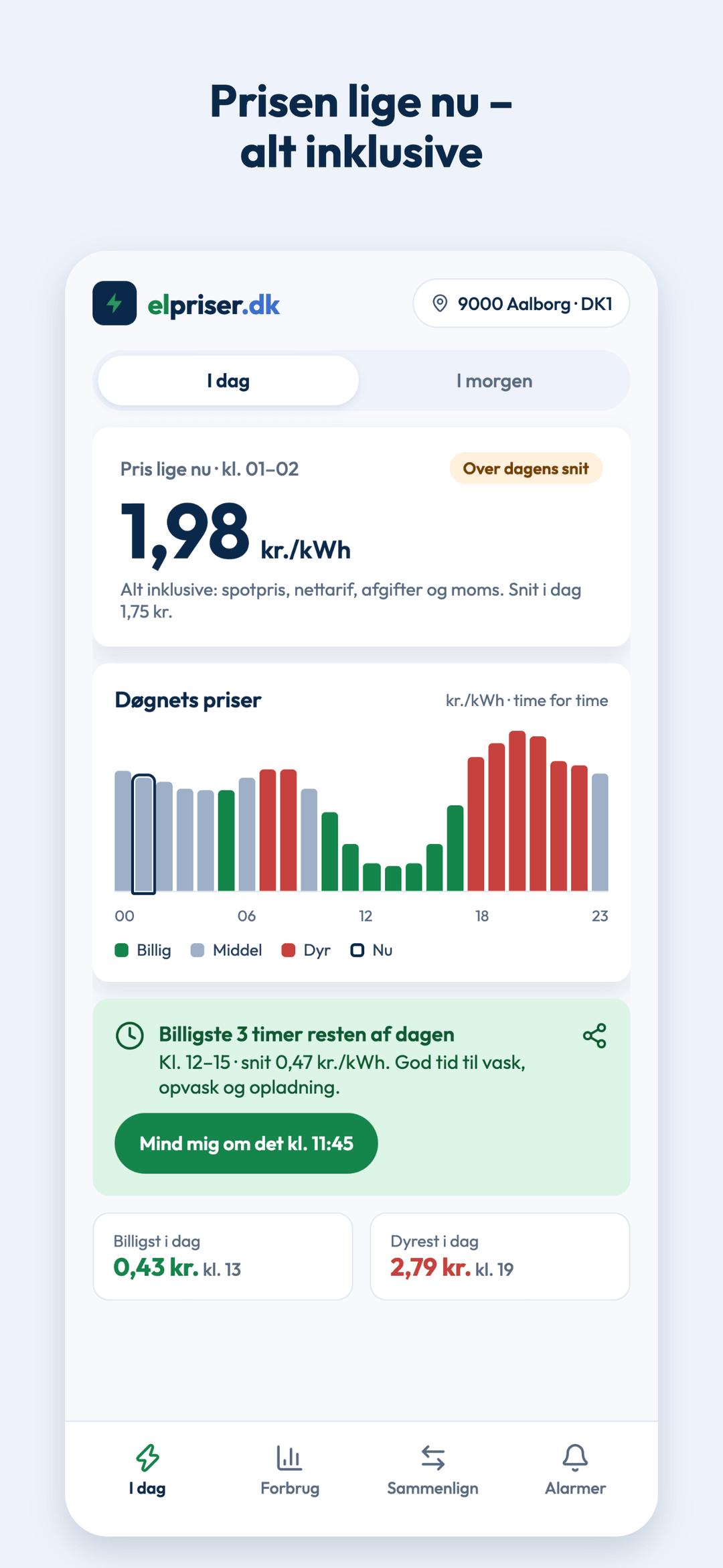Tap the tallest red bar in the chart

[x=517, y=810]
